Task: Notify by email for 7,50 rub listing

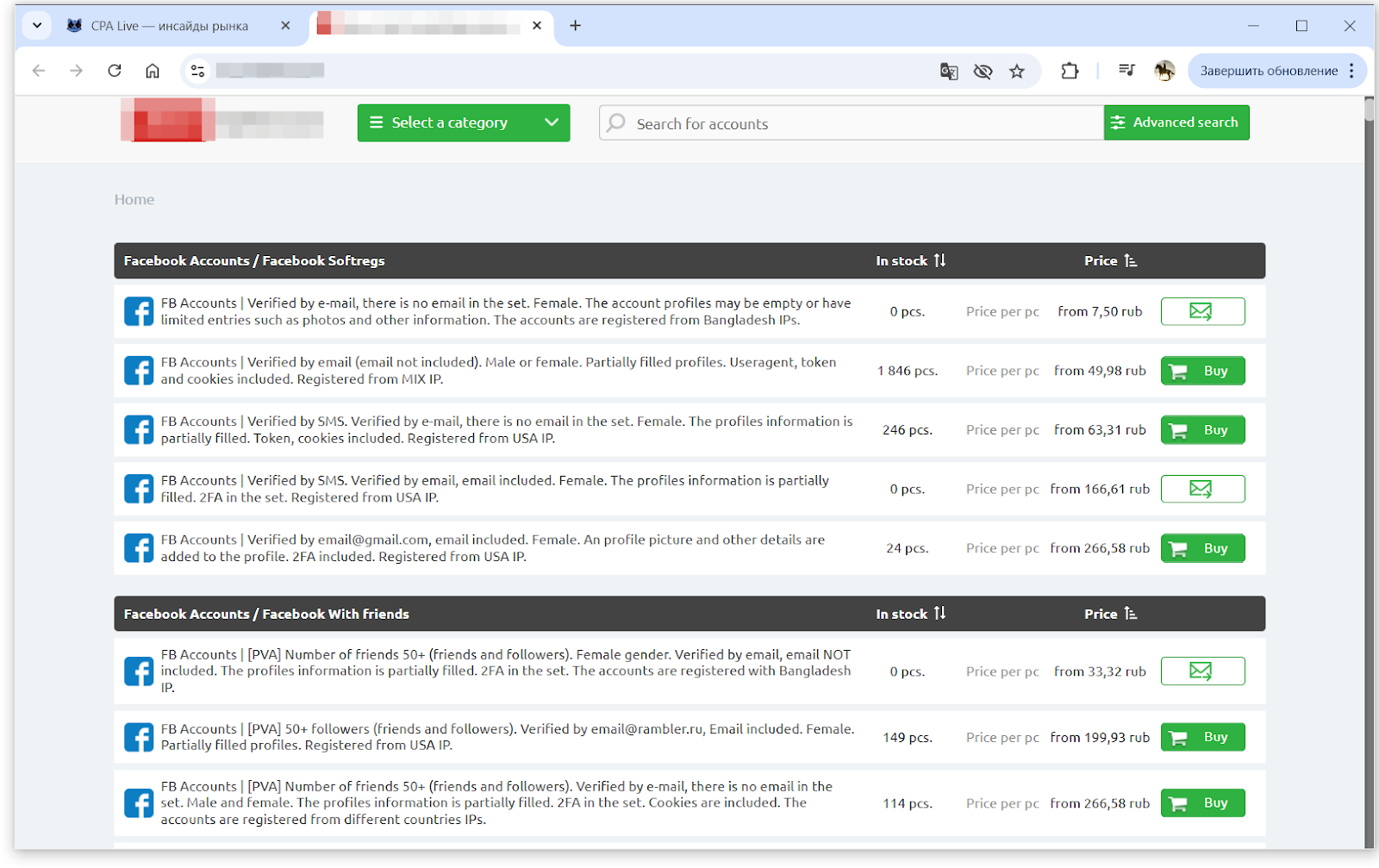Action: 1202,311
